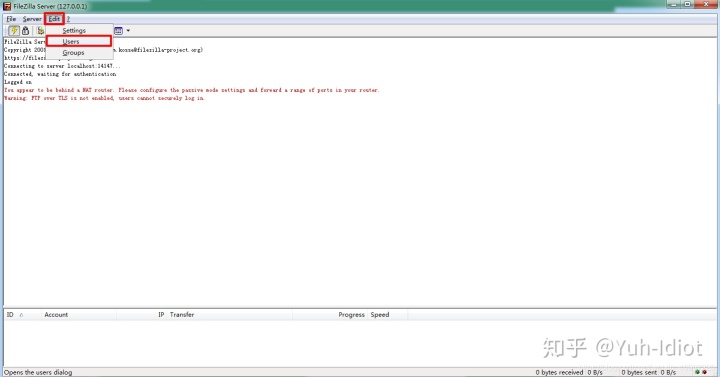Close the open Edit menu
Screen dimensions: 720x377
(54, 19)
